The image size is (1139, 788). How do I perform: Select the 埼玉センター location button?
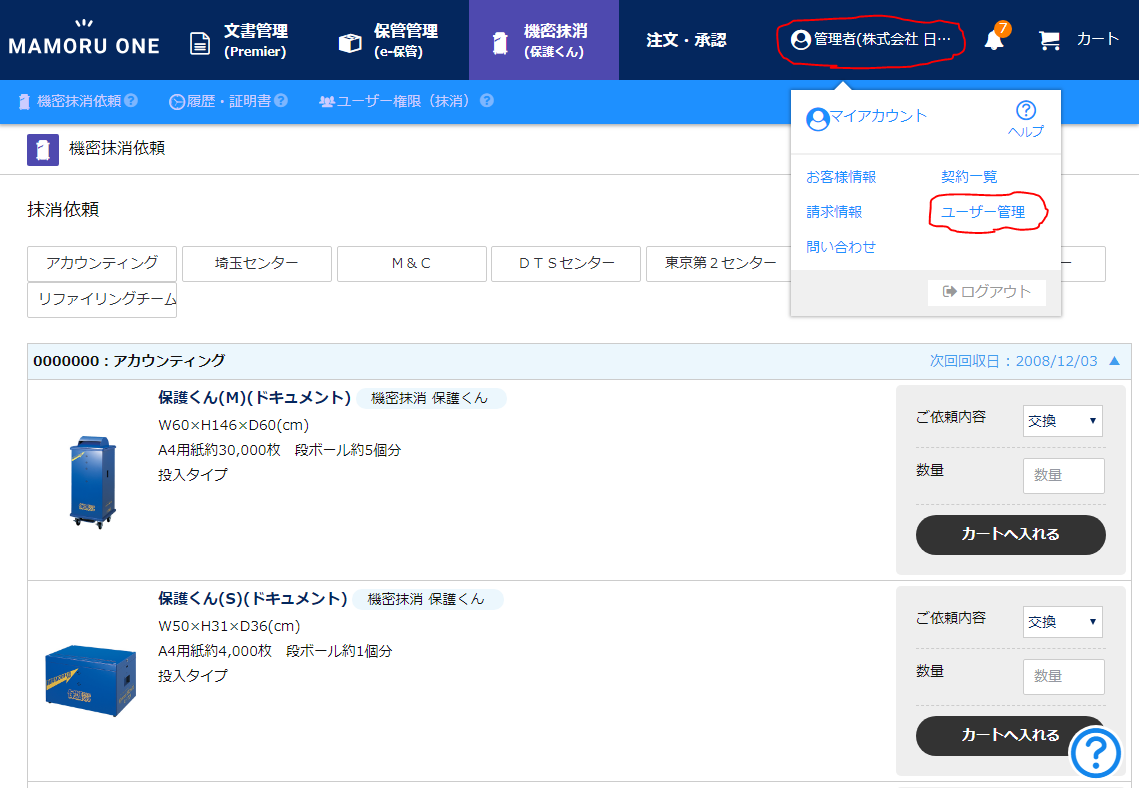[x=256, y=264]
